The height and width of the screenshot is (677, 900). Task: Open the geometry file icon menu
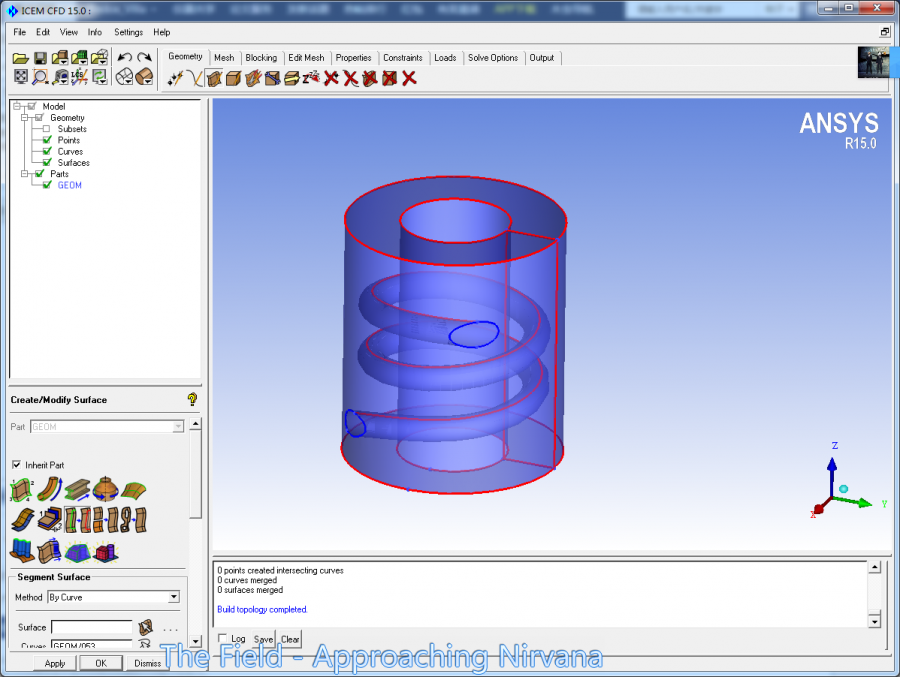pyautogui.click(x=60, y=58)
